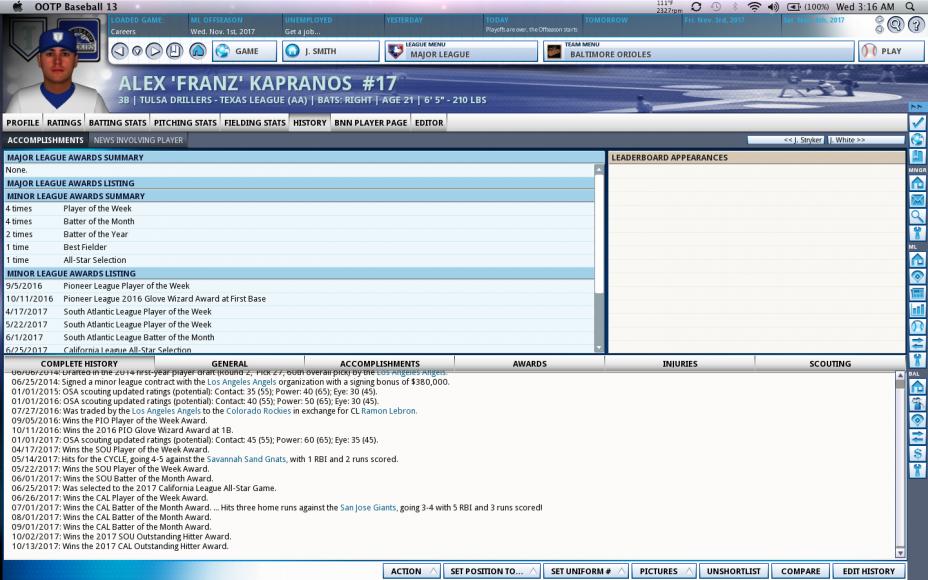This screenshot has width=928, height=580.
Task: Select the News Involving Player subtab
Action: pyautogui.click(x=138, y=140)
